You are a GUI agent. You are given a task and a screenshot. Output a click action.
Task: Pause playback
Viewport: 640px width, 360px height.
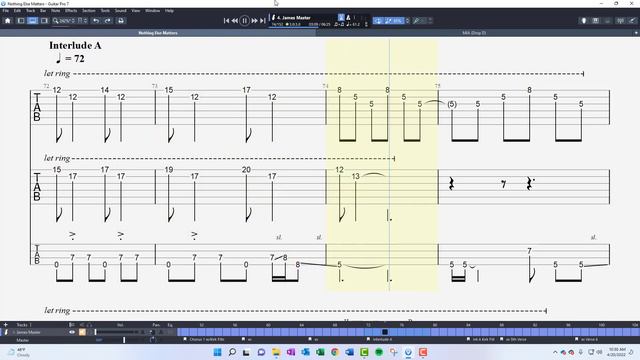point(244,21)
